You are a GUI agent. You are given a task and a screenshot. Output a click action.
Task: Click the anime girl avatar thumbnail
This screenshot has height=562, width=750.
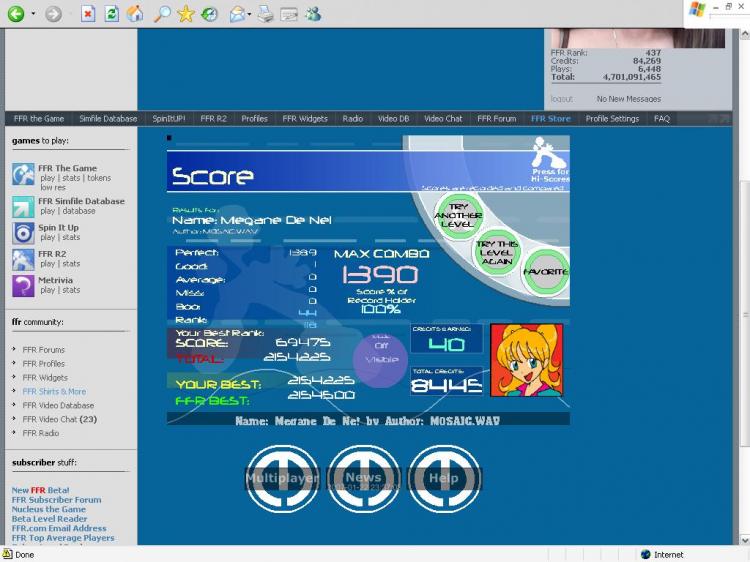tap(527, 360)
